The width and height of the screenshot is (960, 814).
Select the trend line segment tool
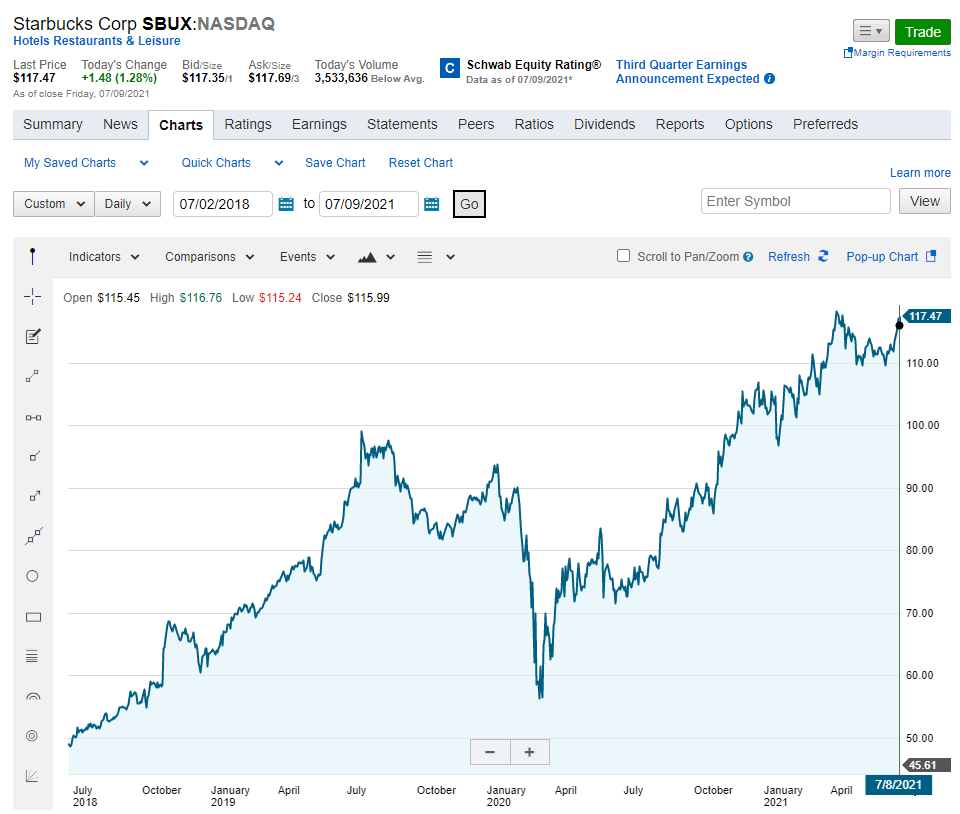click(x=32, y=376)
